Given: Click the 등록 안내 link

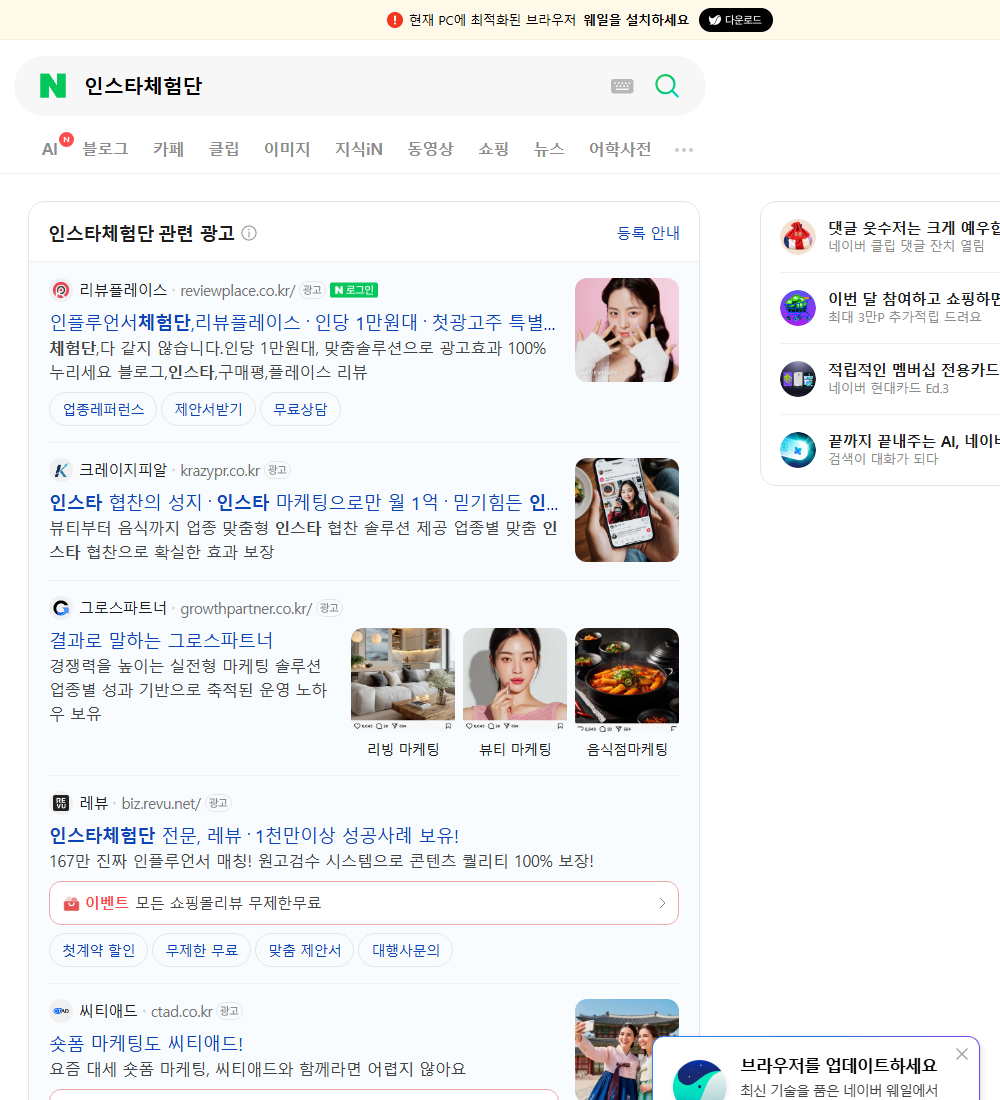Looking at the screenshot, I should pos(648,233).
